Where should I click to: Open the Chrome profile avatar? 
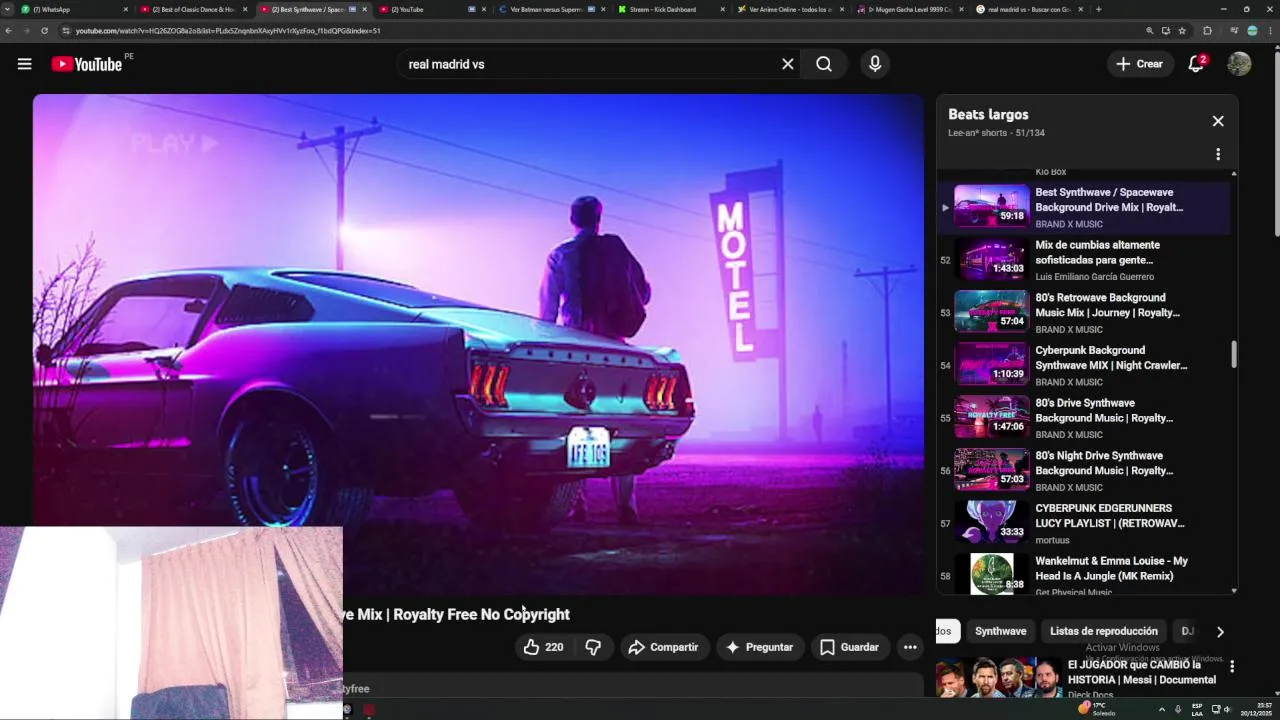[1252, 31]
